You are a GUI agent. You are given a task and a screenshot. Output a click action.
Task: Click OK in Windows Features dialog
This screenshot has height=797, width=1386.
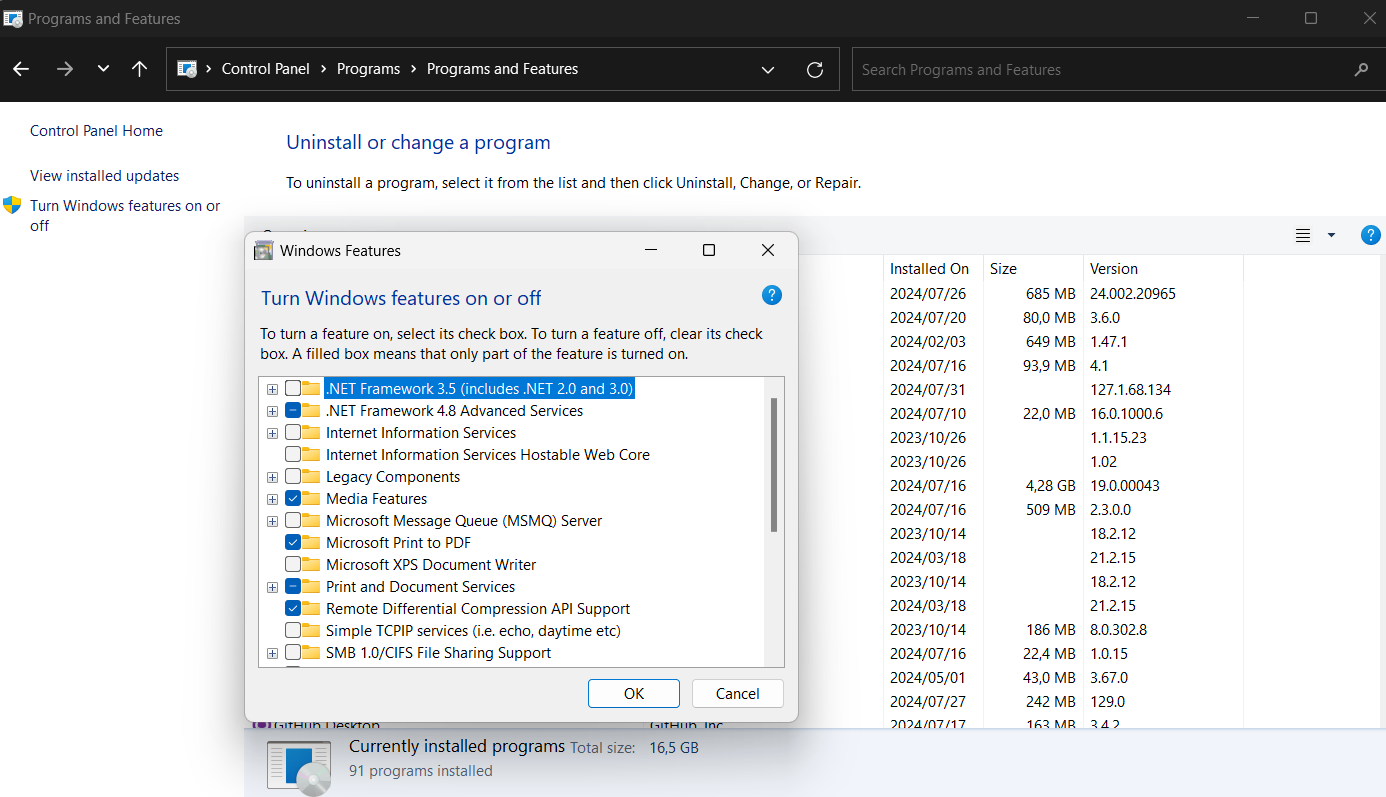[634, 693]
